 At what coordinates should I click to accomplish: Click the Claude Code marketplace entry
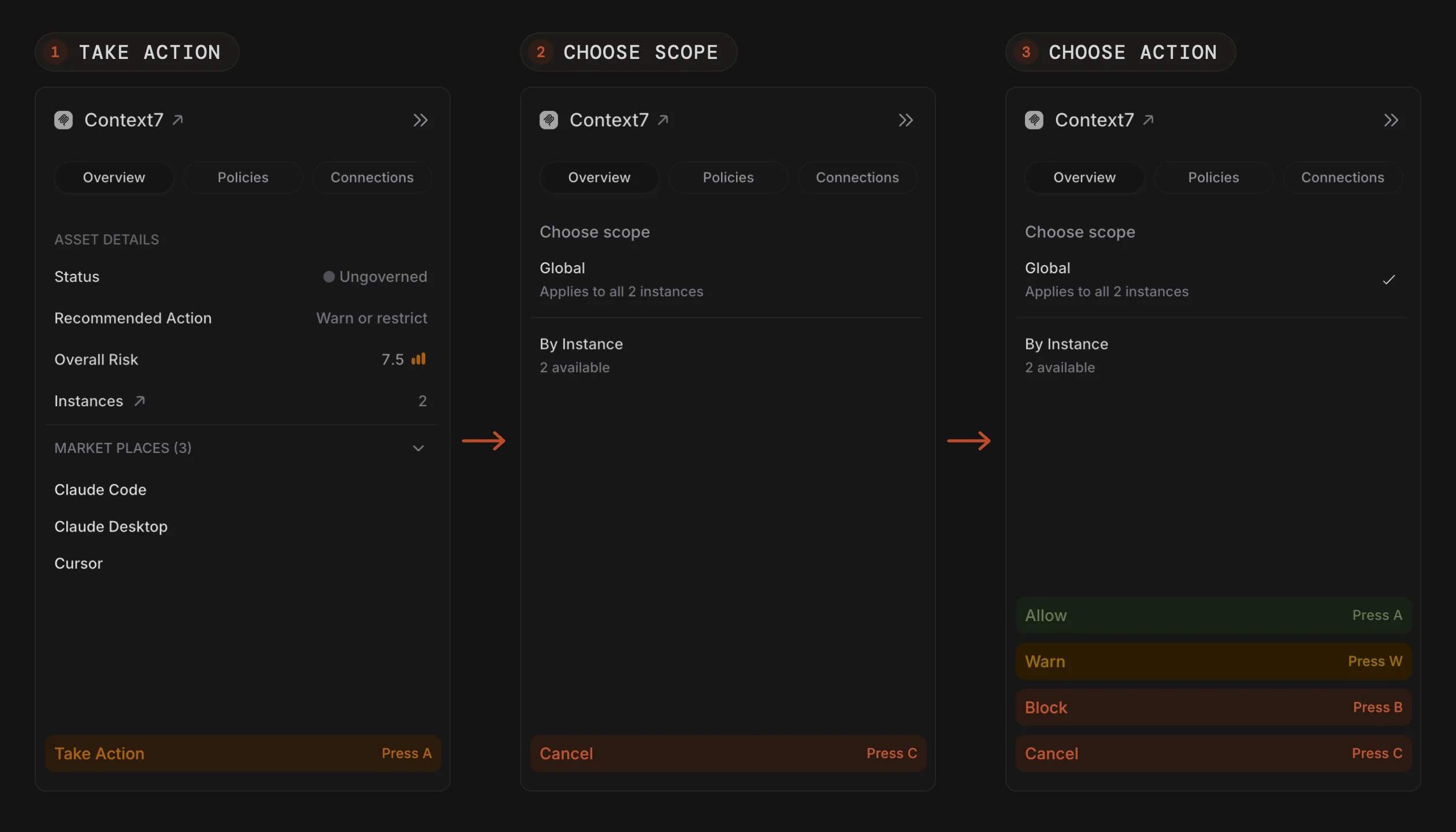101,490
